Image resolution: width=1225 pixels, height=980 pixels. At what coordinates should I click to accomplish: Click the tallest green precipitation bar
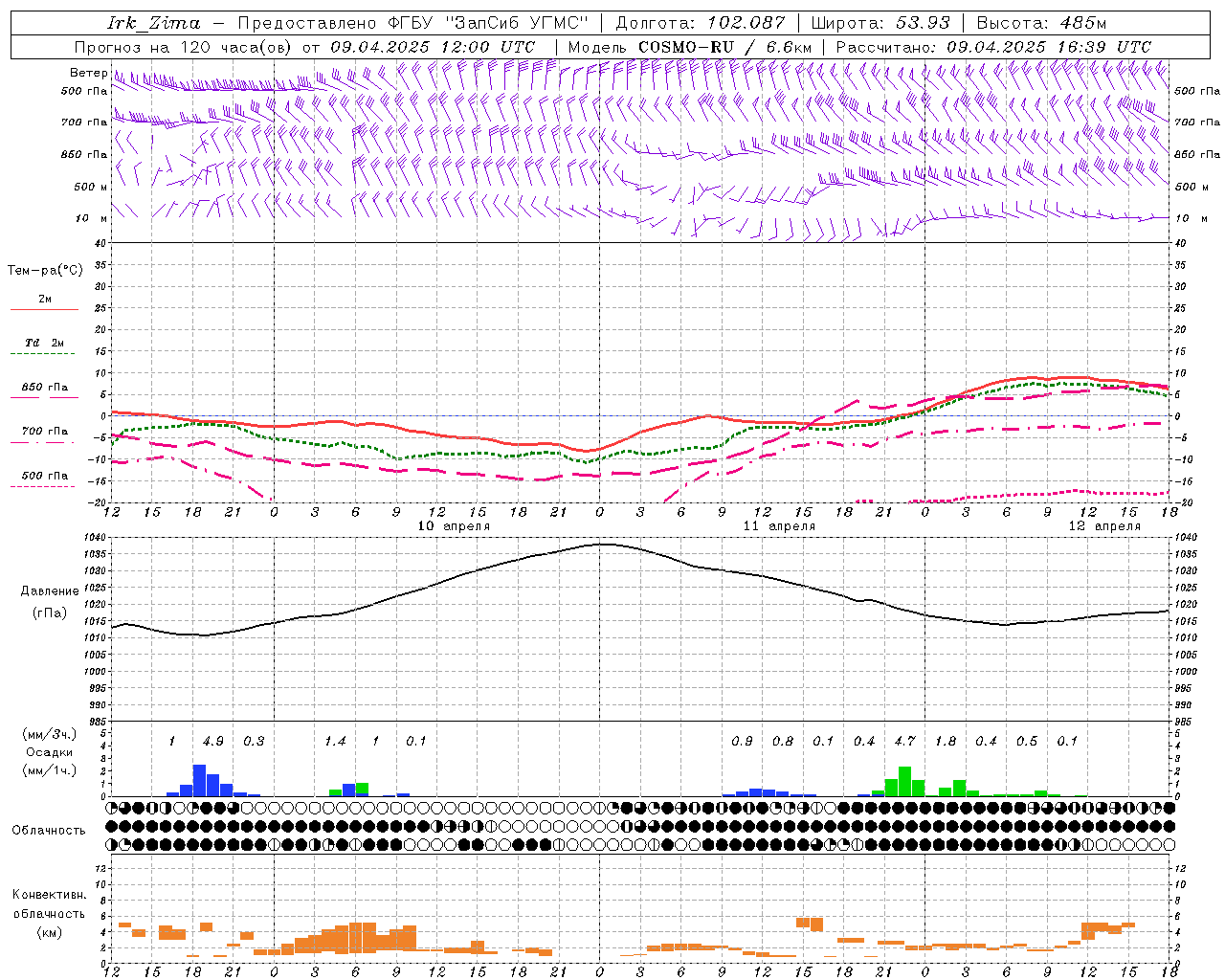coord(904,781)
